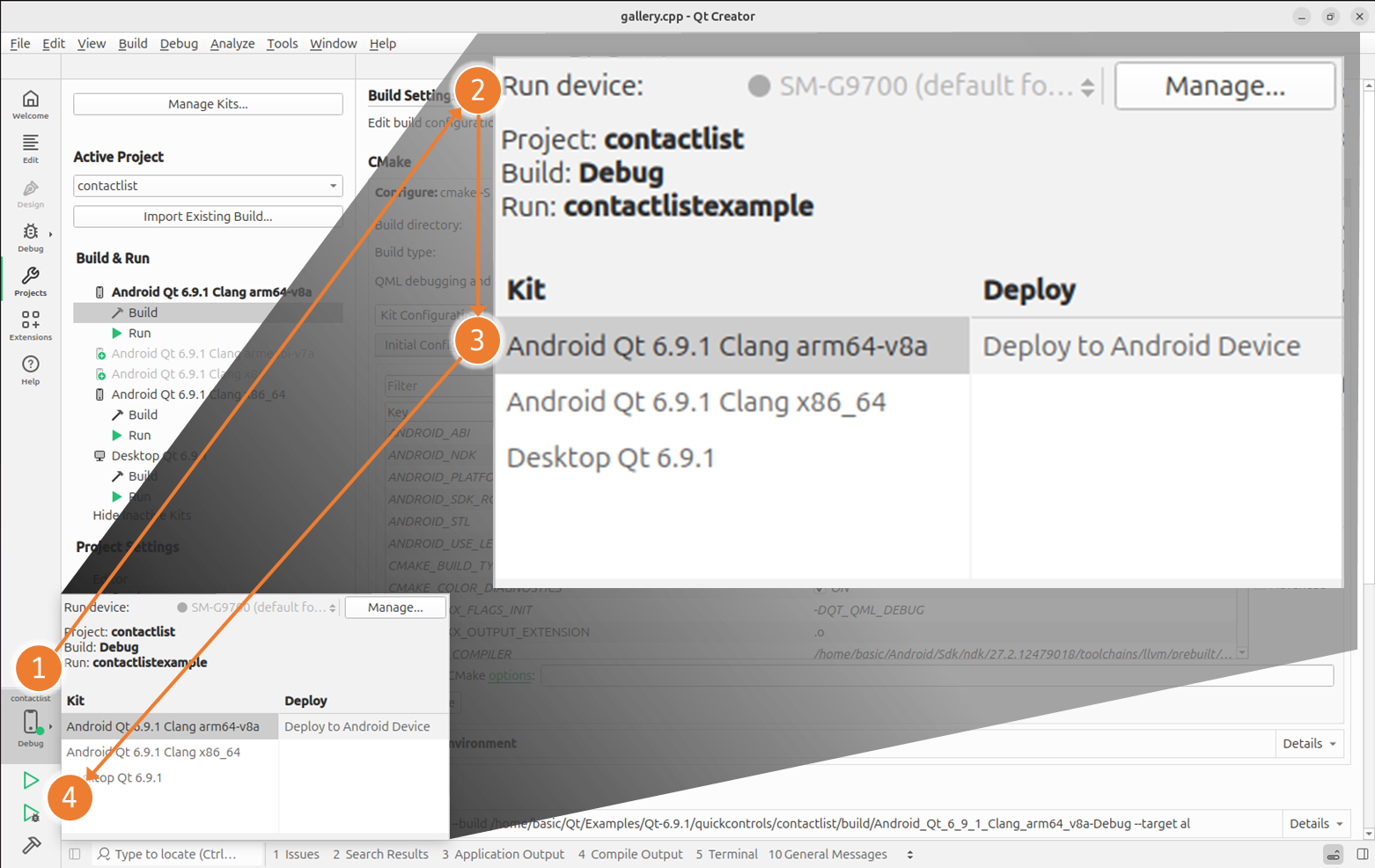Image resolution: width=1375 pixels, height=868 pixels.
Task: Open the Window menu
Action: [334, 43]
